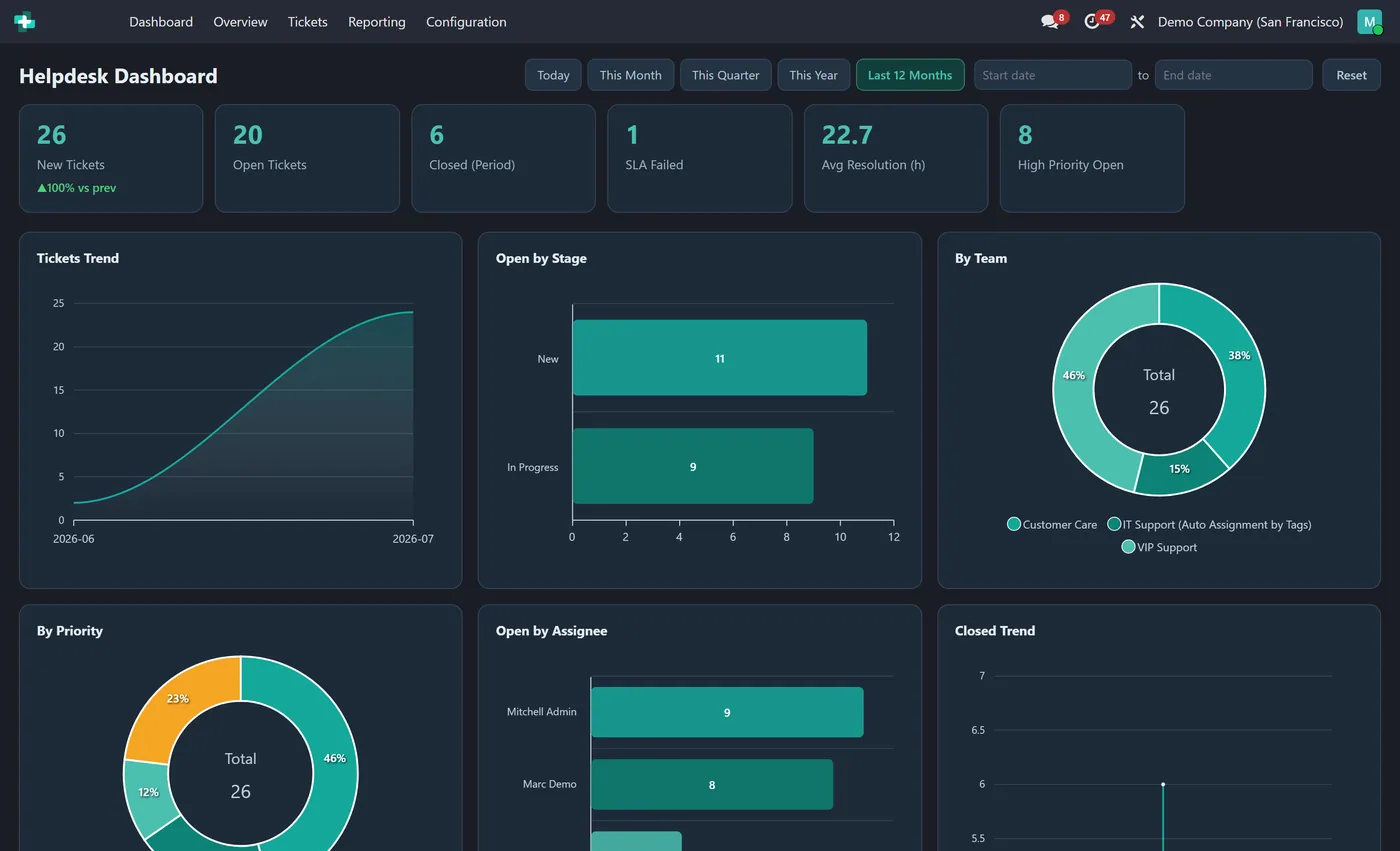Open the Open Tickets card
The image size is (1400, 851).
pos(307,158)
